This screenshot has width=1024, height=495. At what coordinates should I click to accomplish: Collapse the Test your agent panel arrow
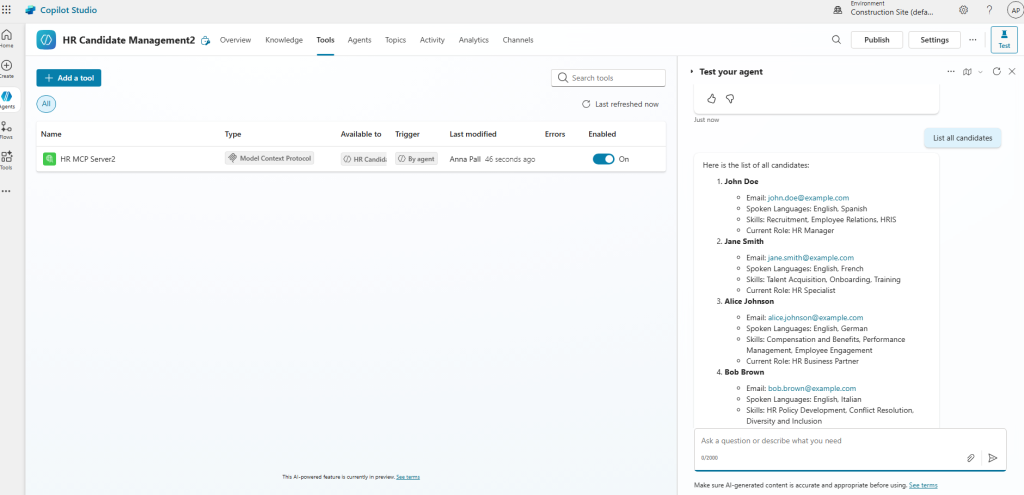click(x=691, y=72)
